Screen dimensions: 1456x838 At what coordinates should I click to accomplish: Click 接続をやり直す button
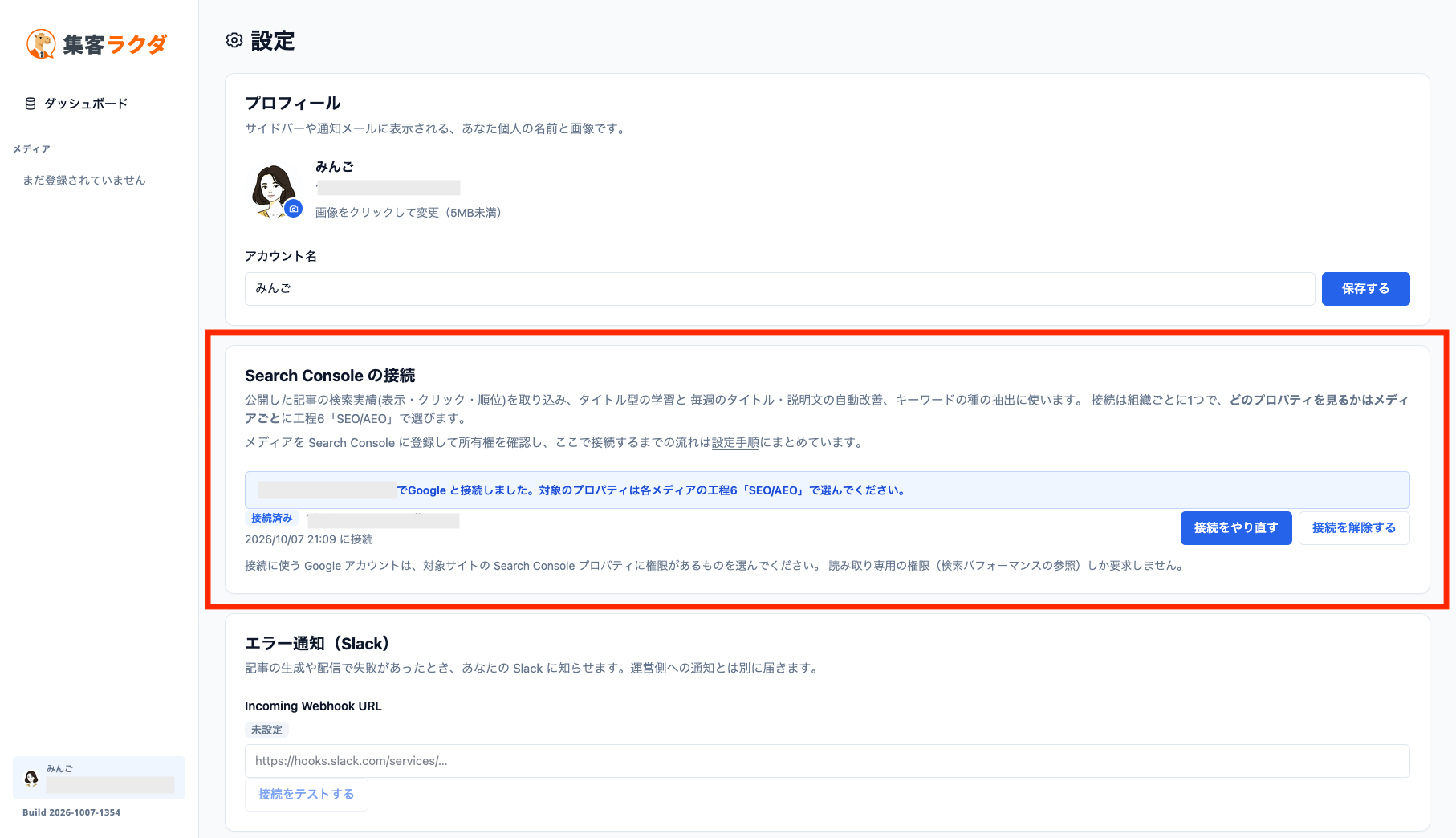(x=1236, y=528)
